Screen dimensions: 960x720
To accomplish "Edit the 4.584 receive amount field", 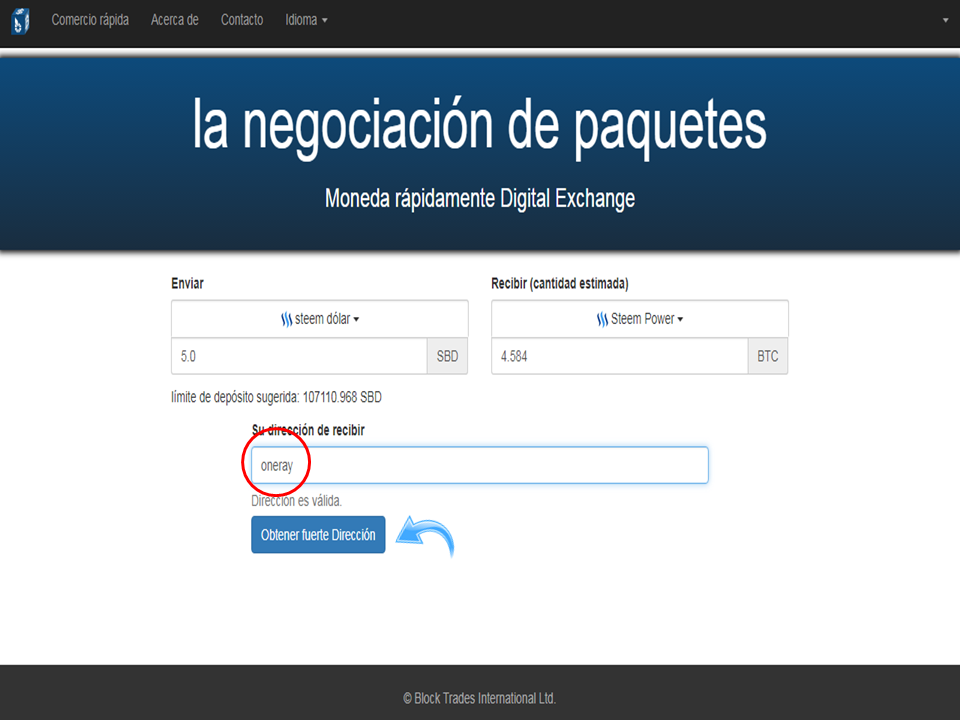I will click(x=620, y=356).
